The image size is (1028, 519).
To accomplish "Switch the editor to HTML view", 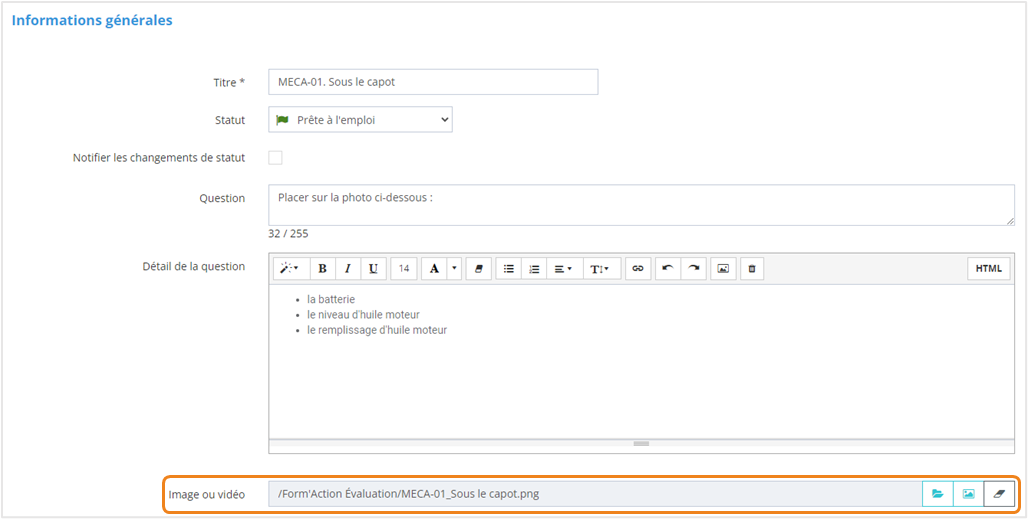I will tap(988, 268).
